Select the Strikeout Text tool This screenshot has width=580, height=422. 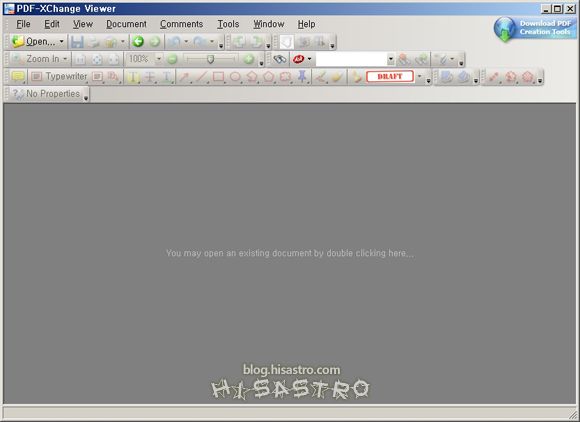(149, 77)
